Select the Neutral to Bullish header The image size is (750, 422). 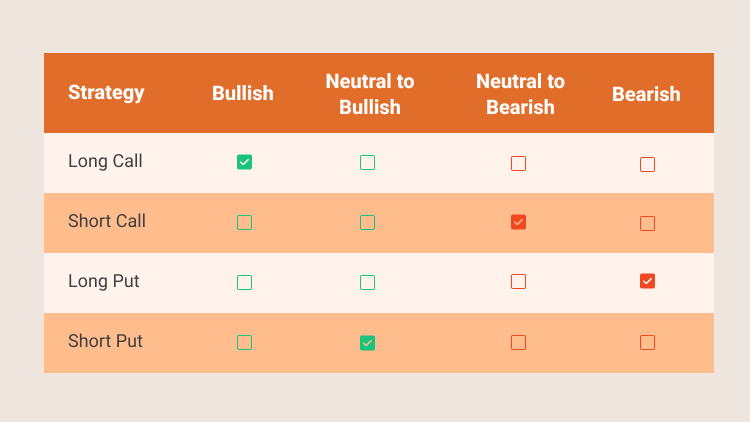[370, 94]
